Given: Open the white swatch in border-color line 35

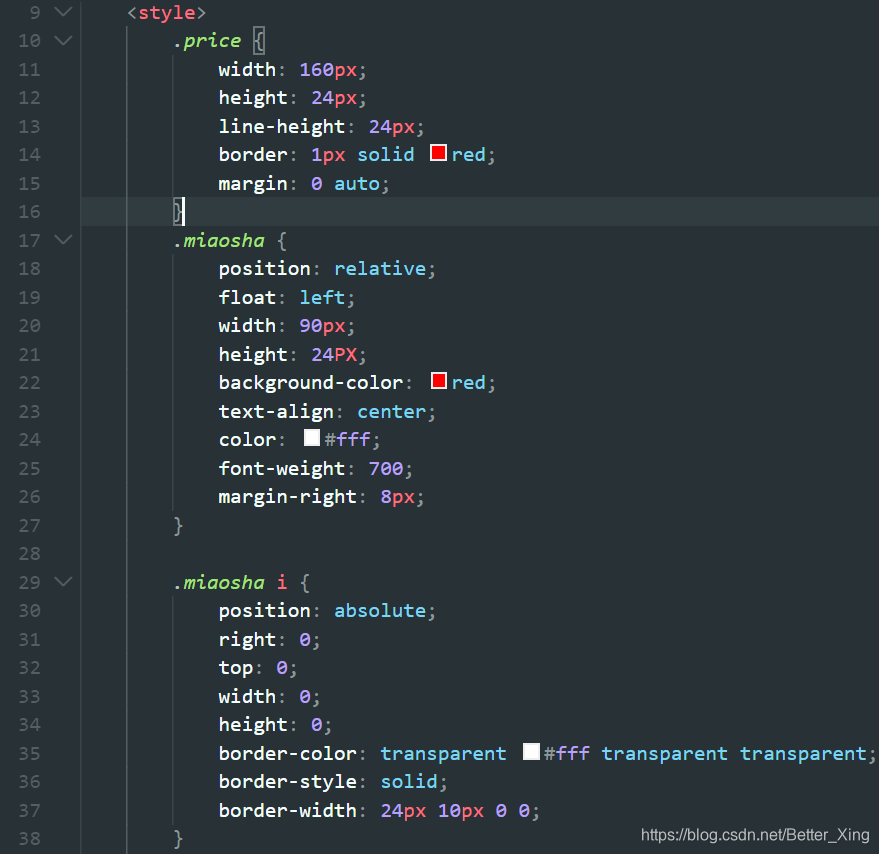Looking at the screenshot, I should tap(531, 751).
